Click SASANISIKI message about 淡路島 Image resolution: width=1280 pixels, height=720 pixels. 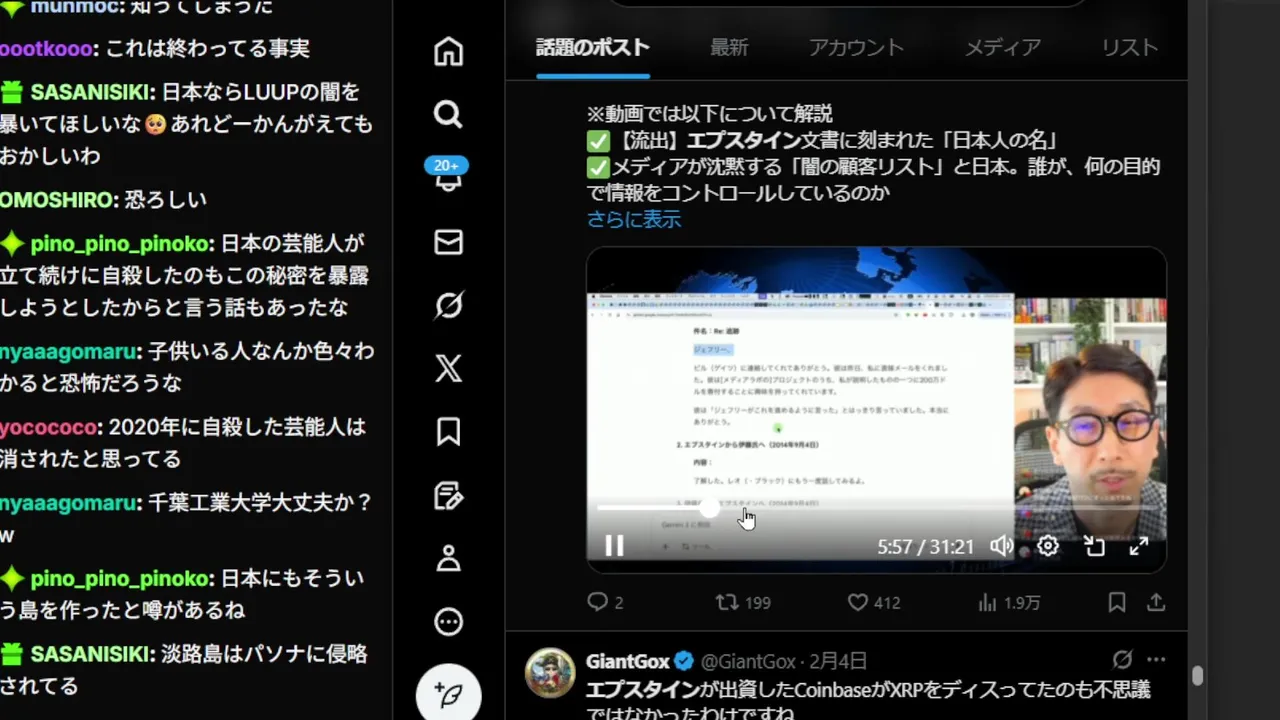coord(184,670)
